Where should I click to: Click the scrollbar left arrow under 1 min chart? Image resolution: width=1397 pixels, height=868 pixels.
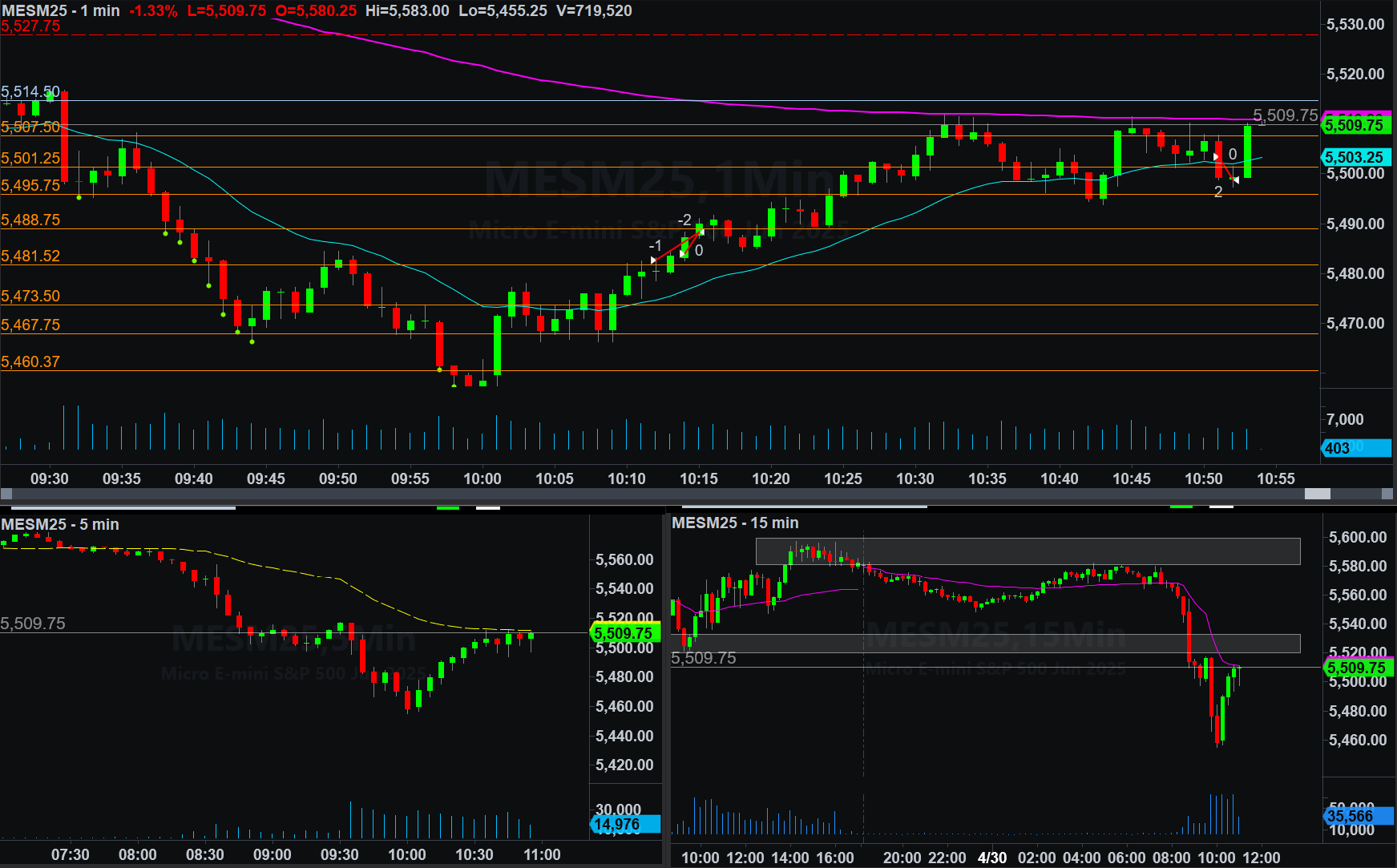coord(6,495)
